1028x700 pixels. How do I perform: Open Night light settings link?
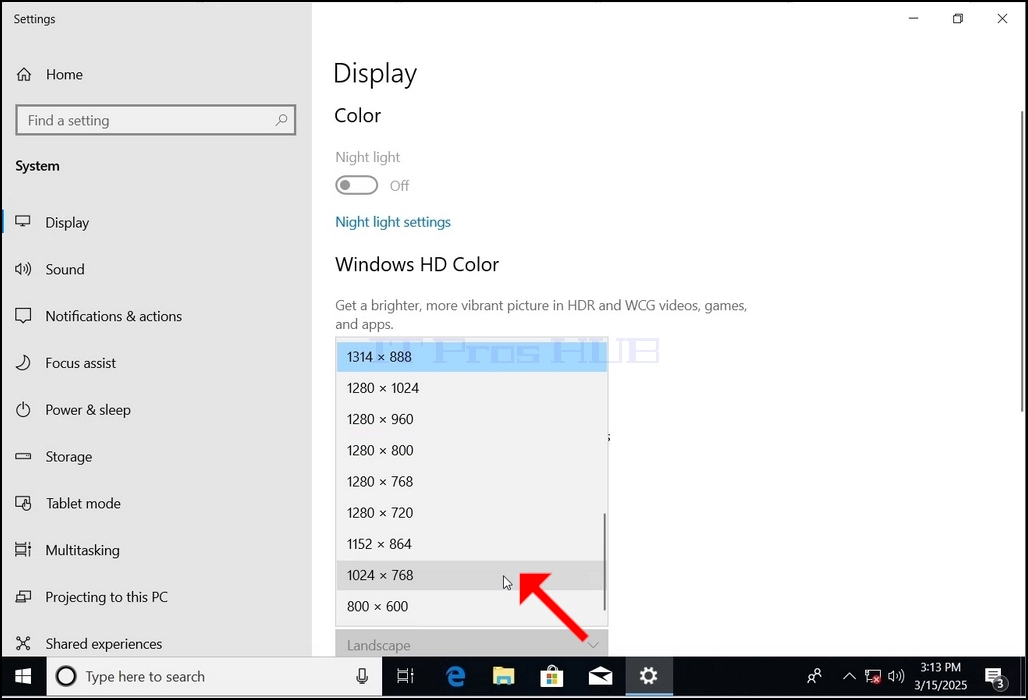[x=393, y=222]
